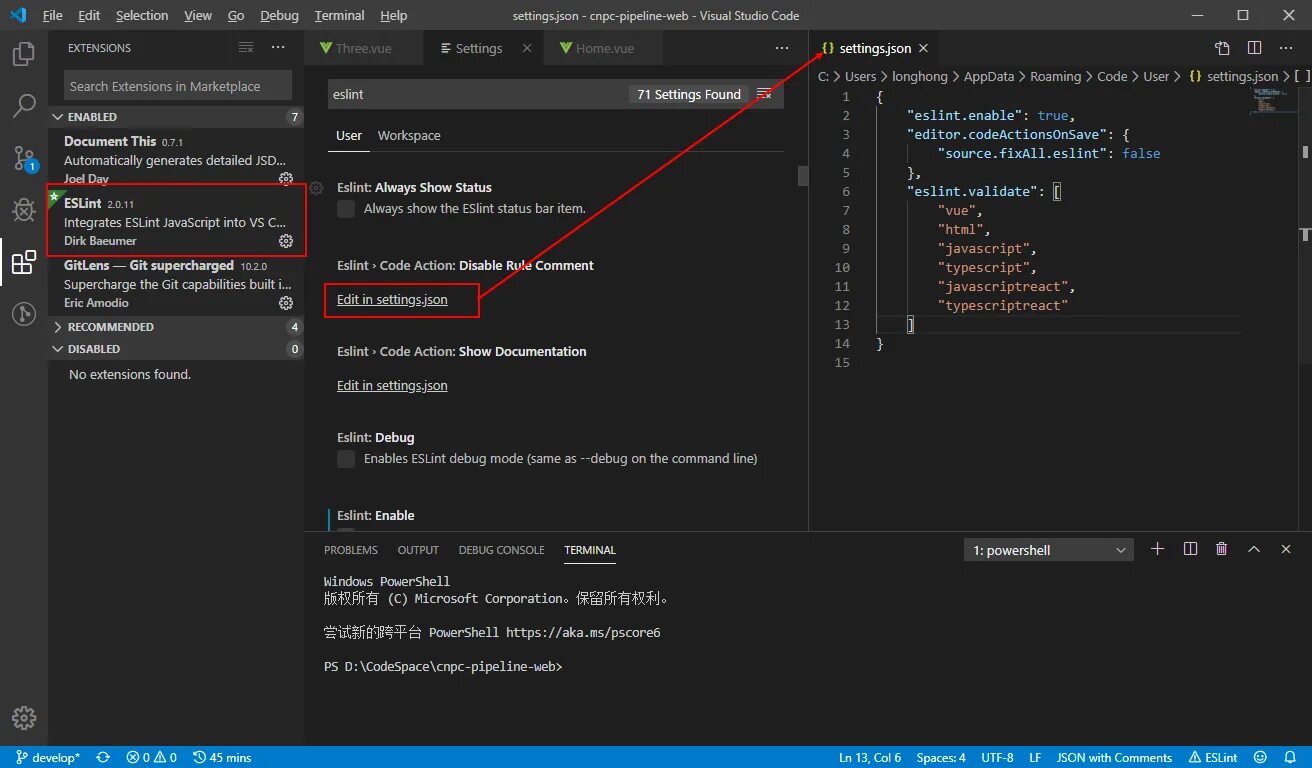Image resolution: width=1312 pixels, height=768 pixels.
Task: Open the Source Control view
Action: point(24,158)
